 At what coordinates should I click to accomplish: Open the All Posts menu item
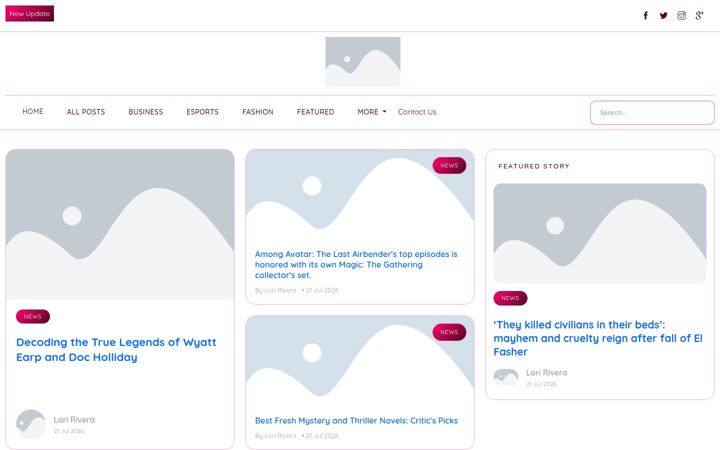(x=86, y=112)
